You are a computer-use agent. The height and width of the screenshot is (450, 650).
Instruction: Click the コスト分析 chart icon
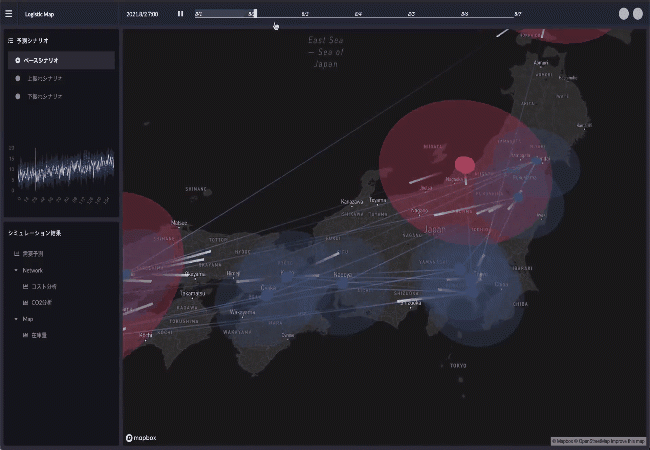[25, 286]
